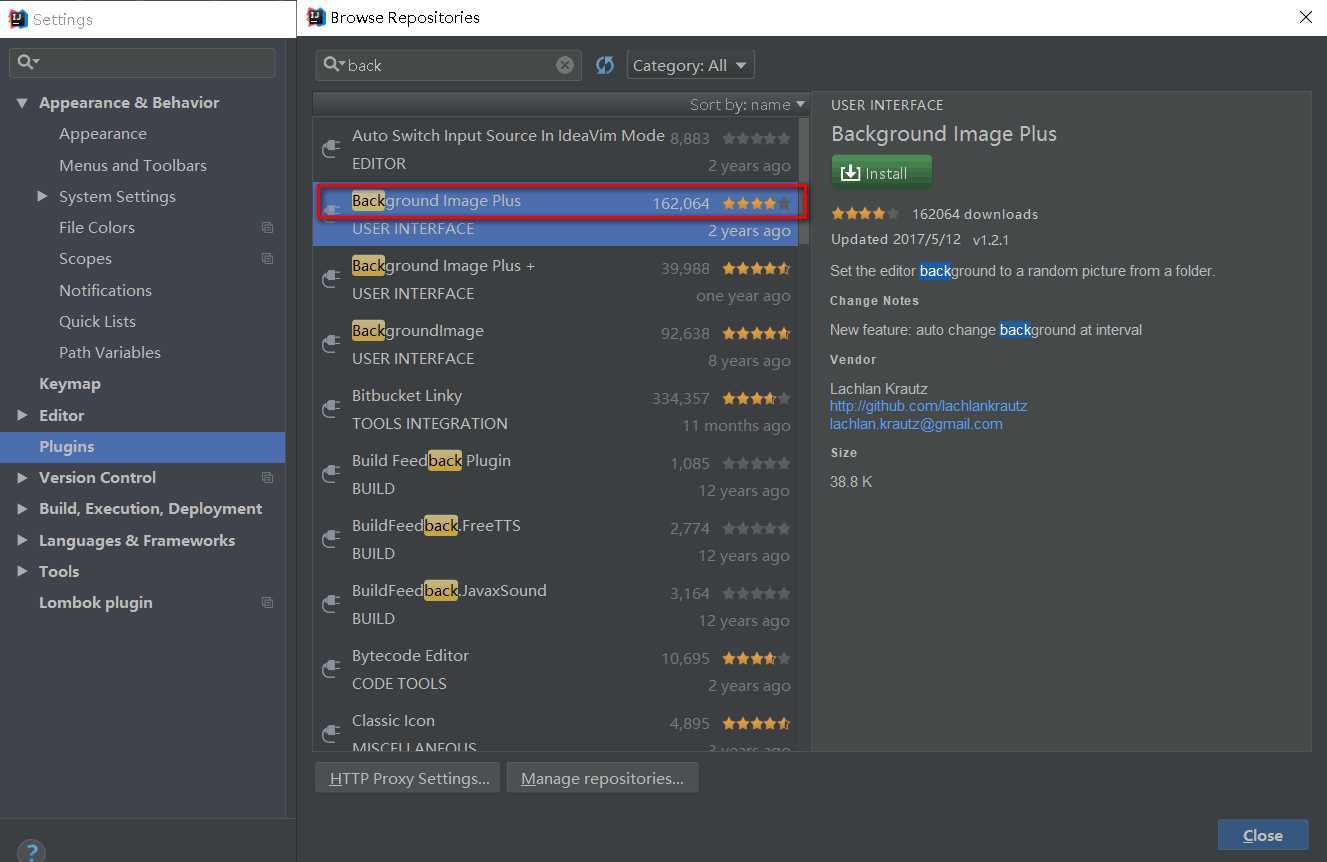Click the IntelliJ logo in Settings title bar
Viewport: 1327px width, 862px height.
point(18,19)
